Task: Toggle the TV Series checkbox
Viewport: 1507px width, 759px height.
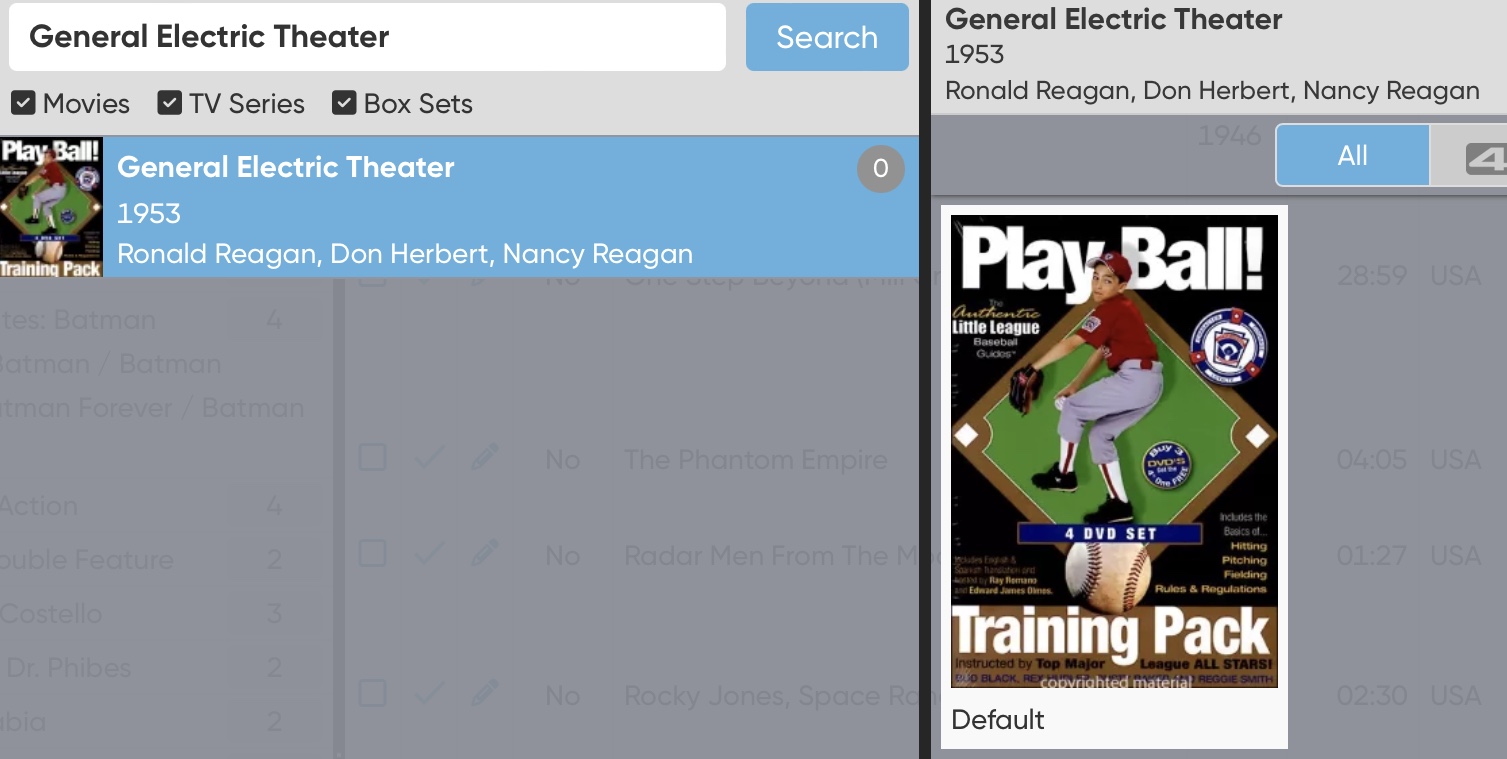Action: pos(170,103)
